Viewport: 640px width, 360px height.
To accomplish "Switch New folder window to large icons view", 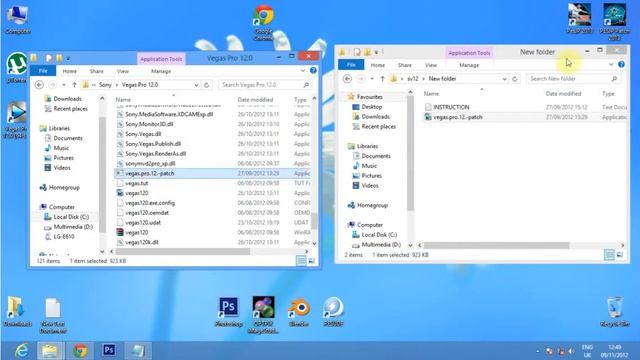I will 620,255.
